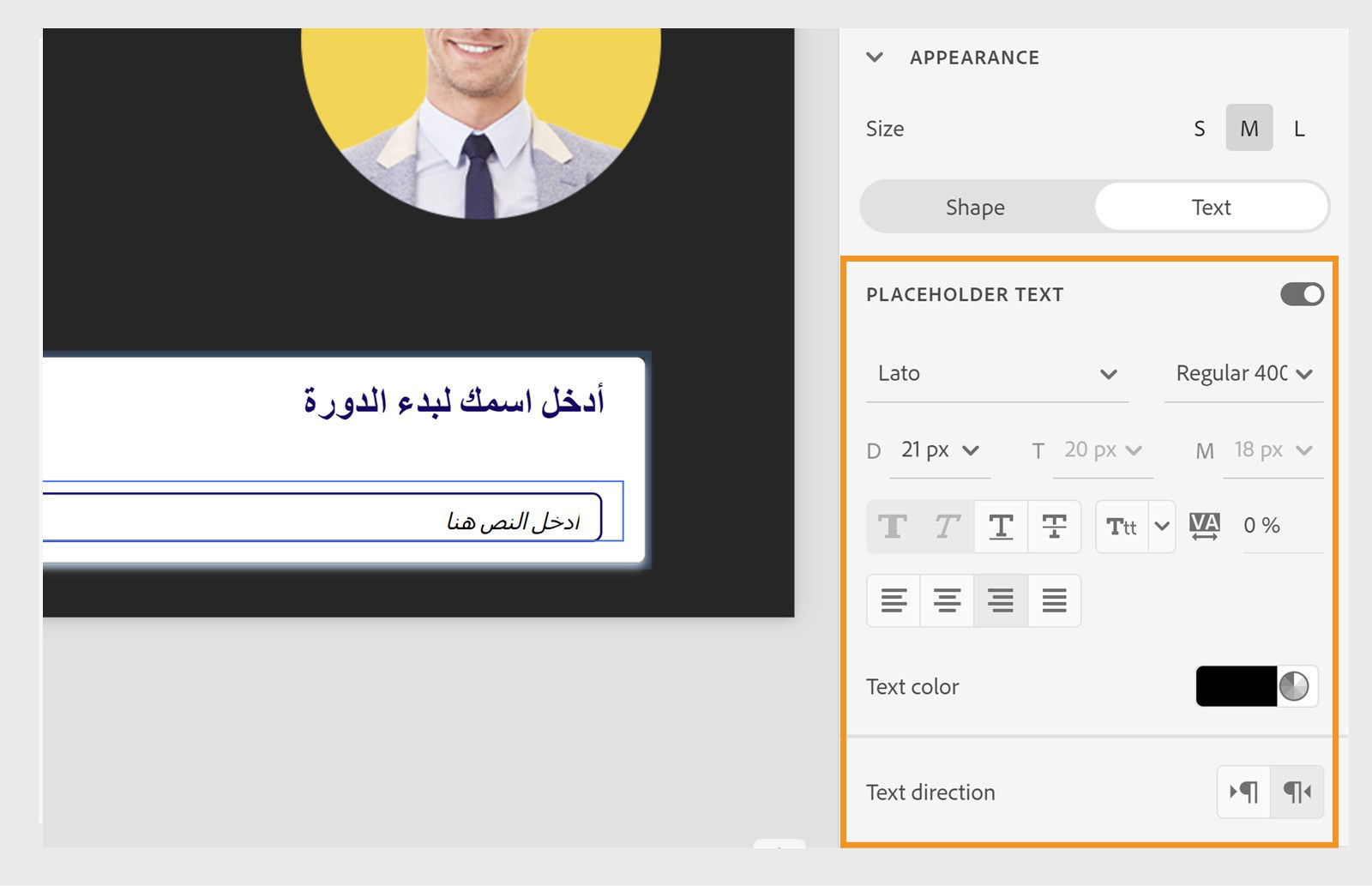Select size L for appearance
This screenshot has width=1372, height=886.
tap(1298, 129)
